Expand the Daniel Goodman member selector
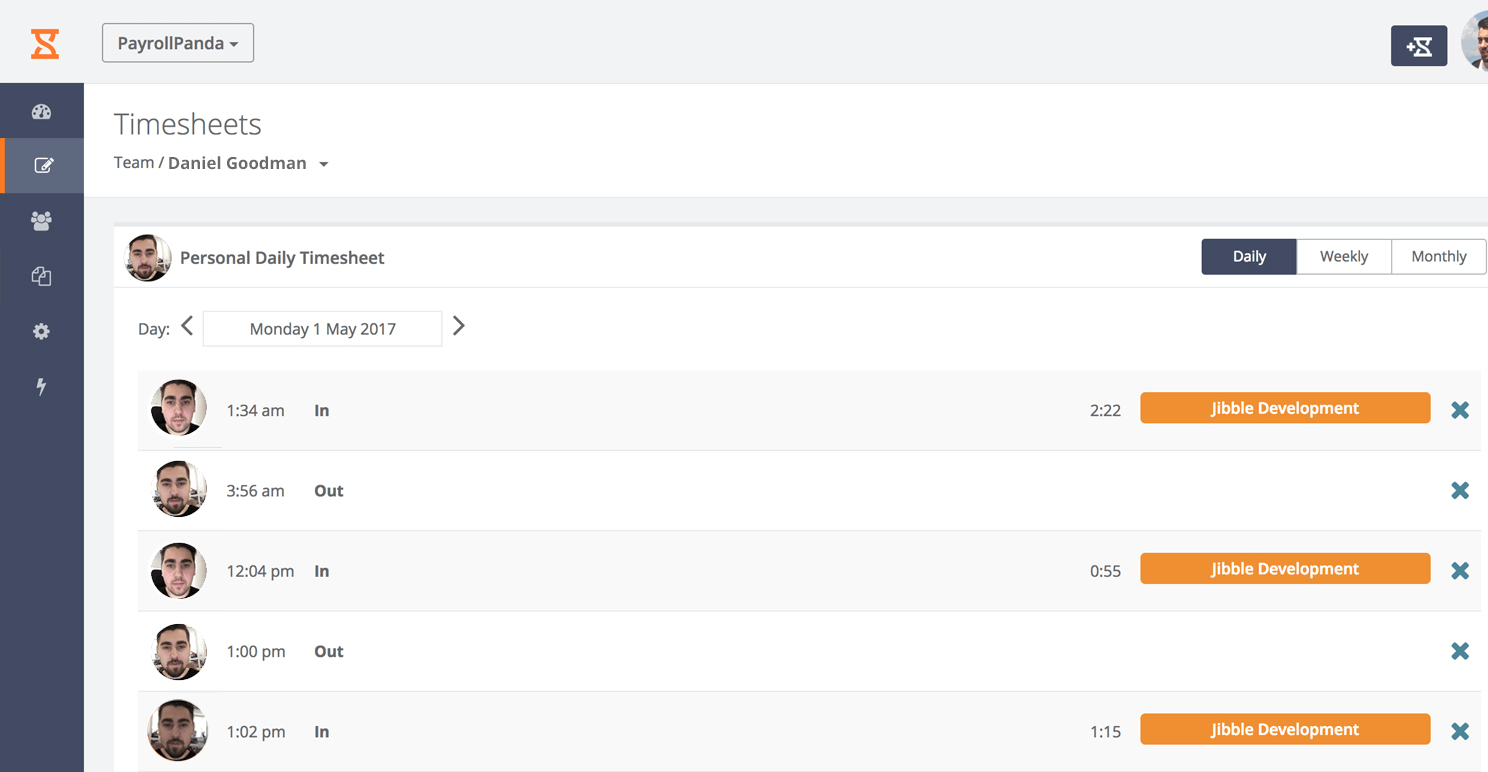The image size is (1488, 772). coord(324,164)
